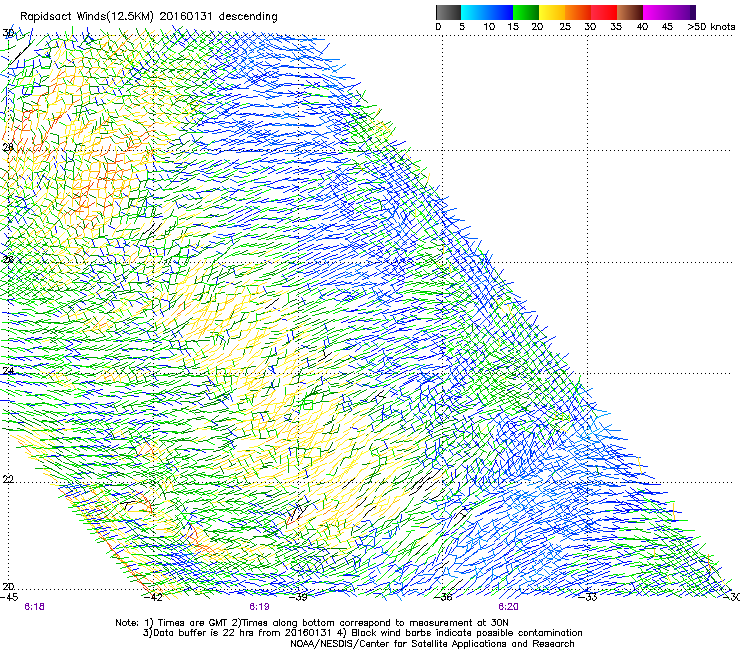Click the yellow 20-25 knots legend swatch
Image resolution: width=740 pixels, height=650 pixels.
pyautogui.click(x=552, y=12)
